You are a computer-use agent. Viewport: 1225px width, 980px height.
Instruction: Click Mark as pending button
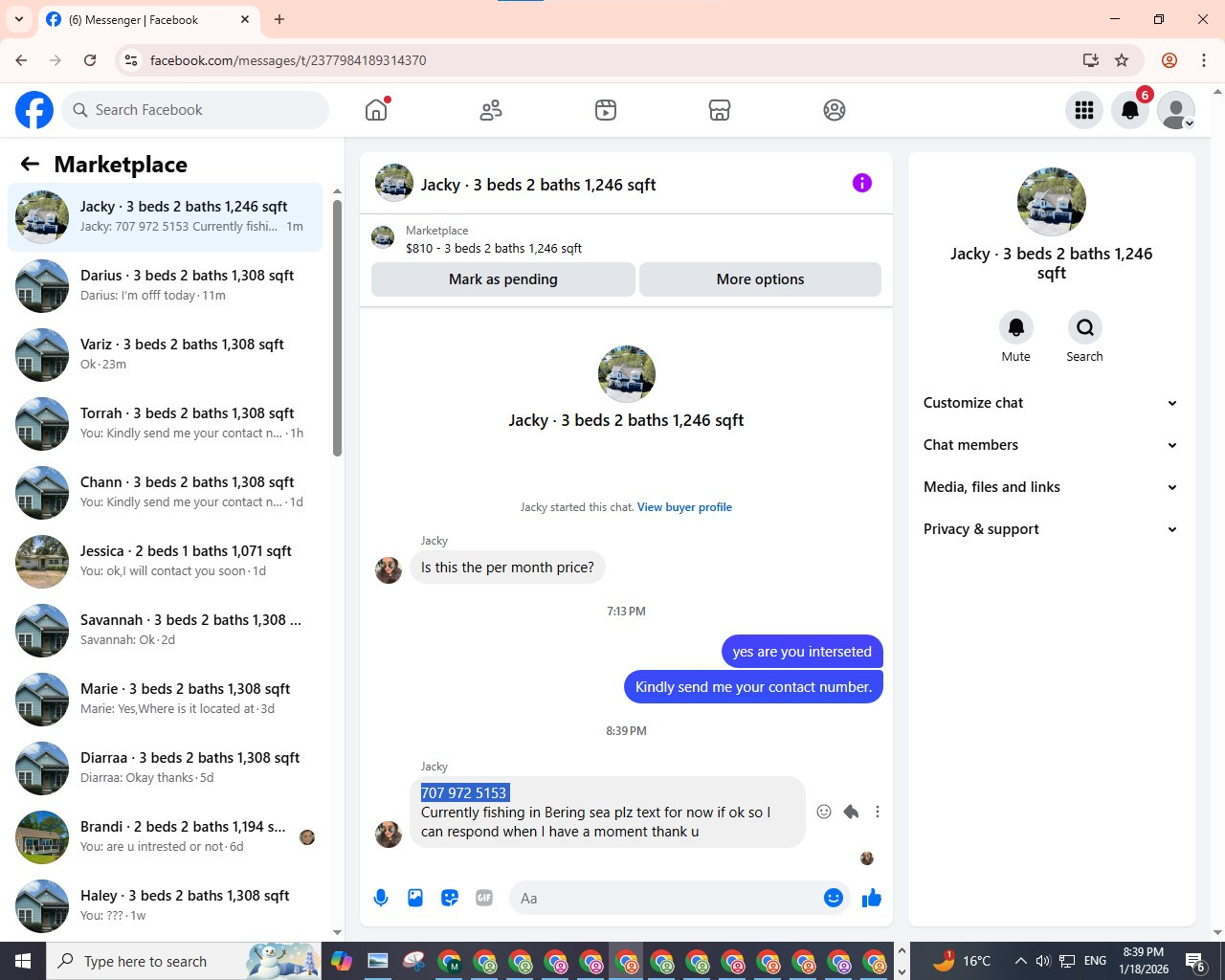pos(503,279)
